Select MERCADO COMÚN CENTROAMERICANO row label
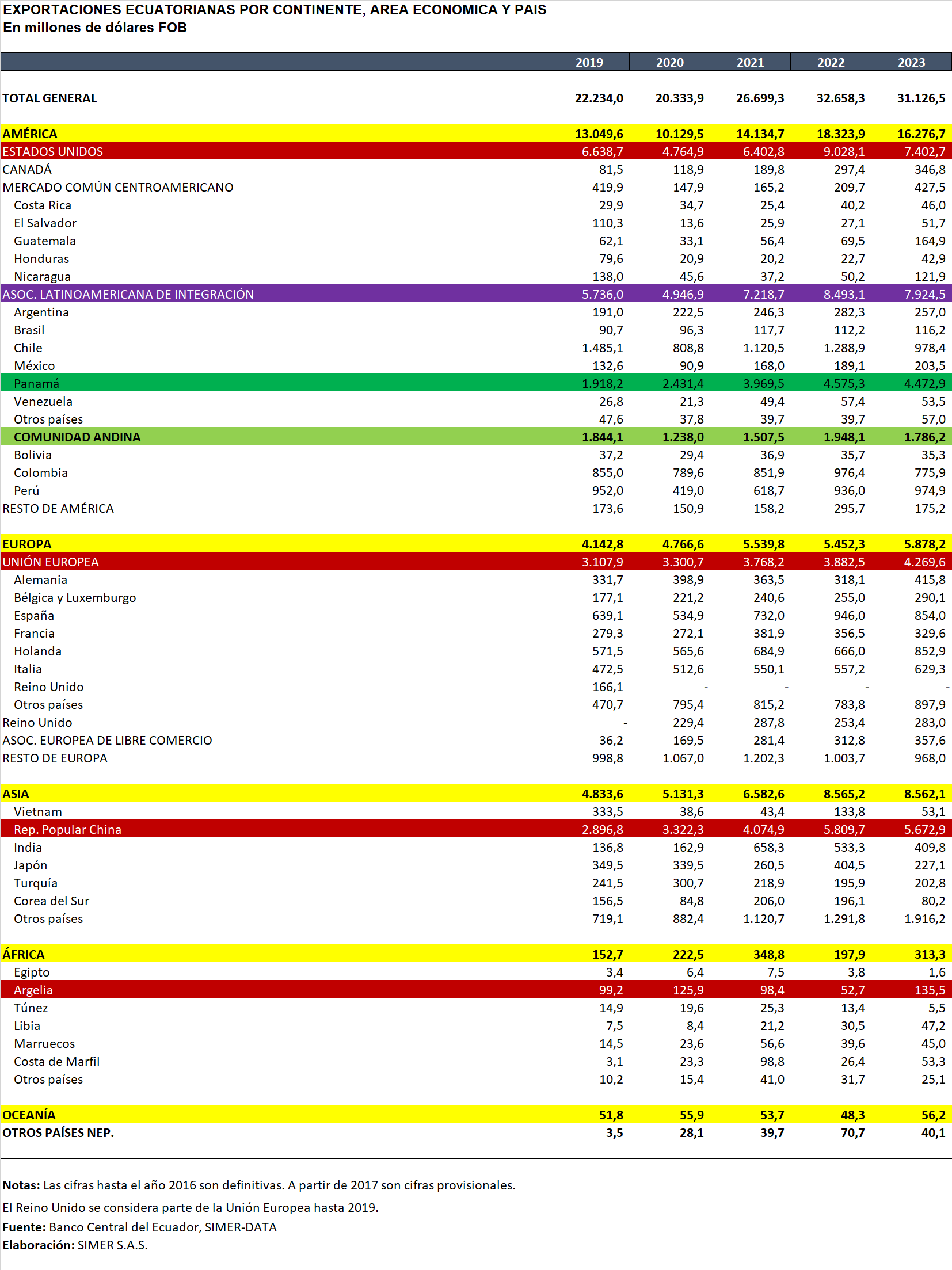Image resolution: width=952 pixels, height=1270 pixels. pyautogui.click(x=118, y=188)
